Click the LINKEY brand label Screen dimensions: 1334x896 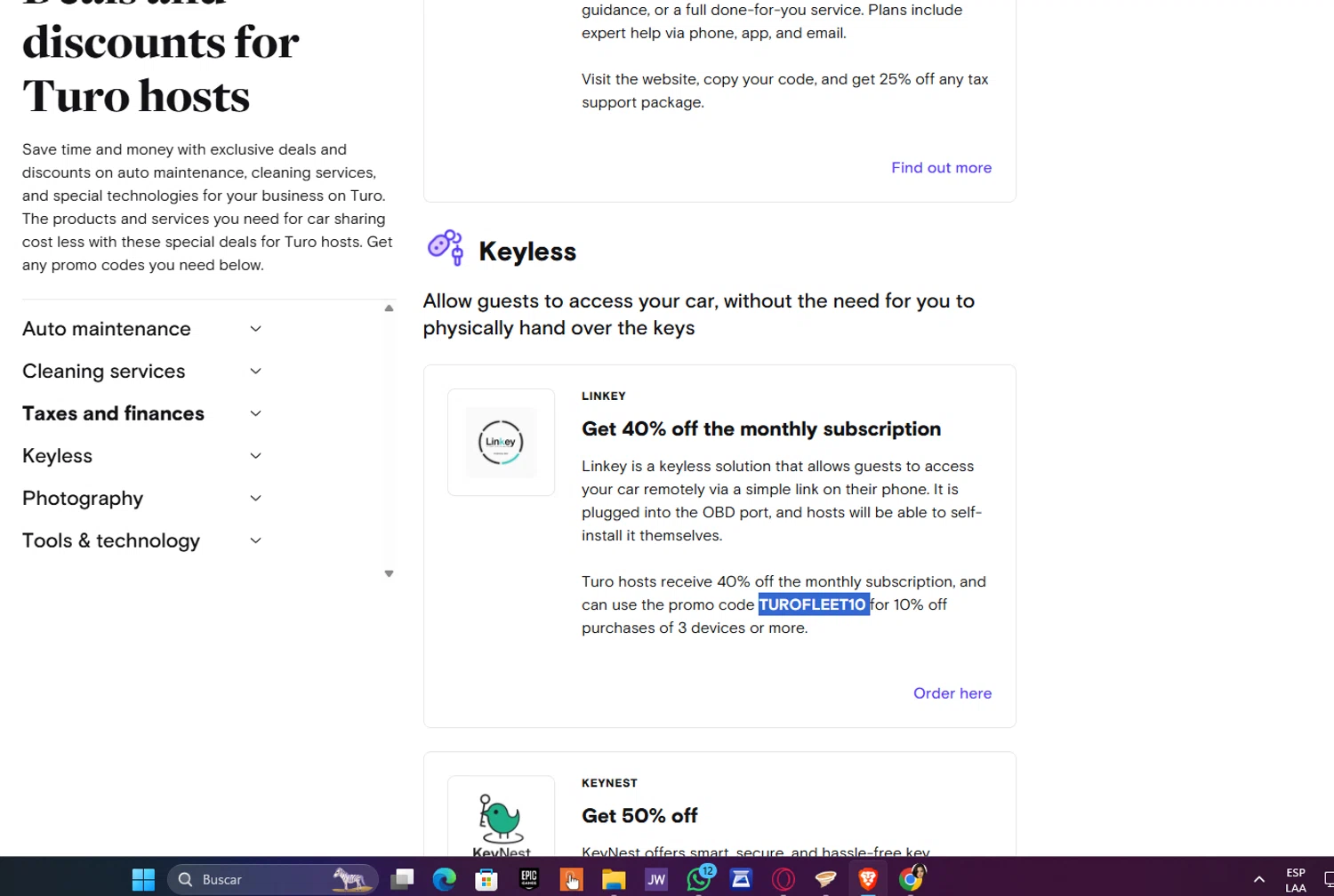tap(604, 396)
